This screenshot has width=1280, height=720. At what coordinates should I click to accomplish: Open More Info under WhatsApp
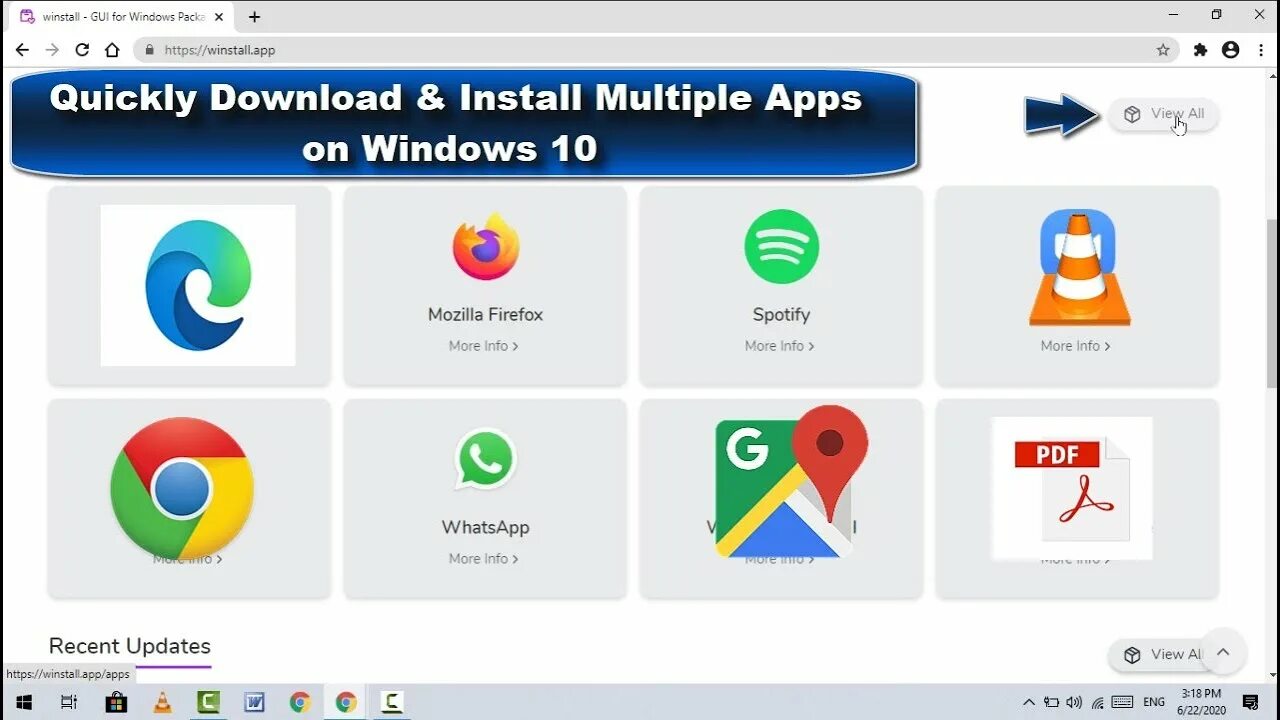[x=484, y=559]
